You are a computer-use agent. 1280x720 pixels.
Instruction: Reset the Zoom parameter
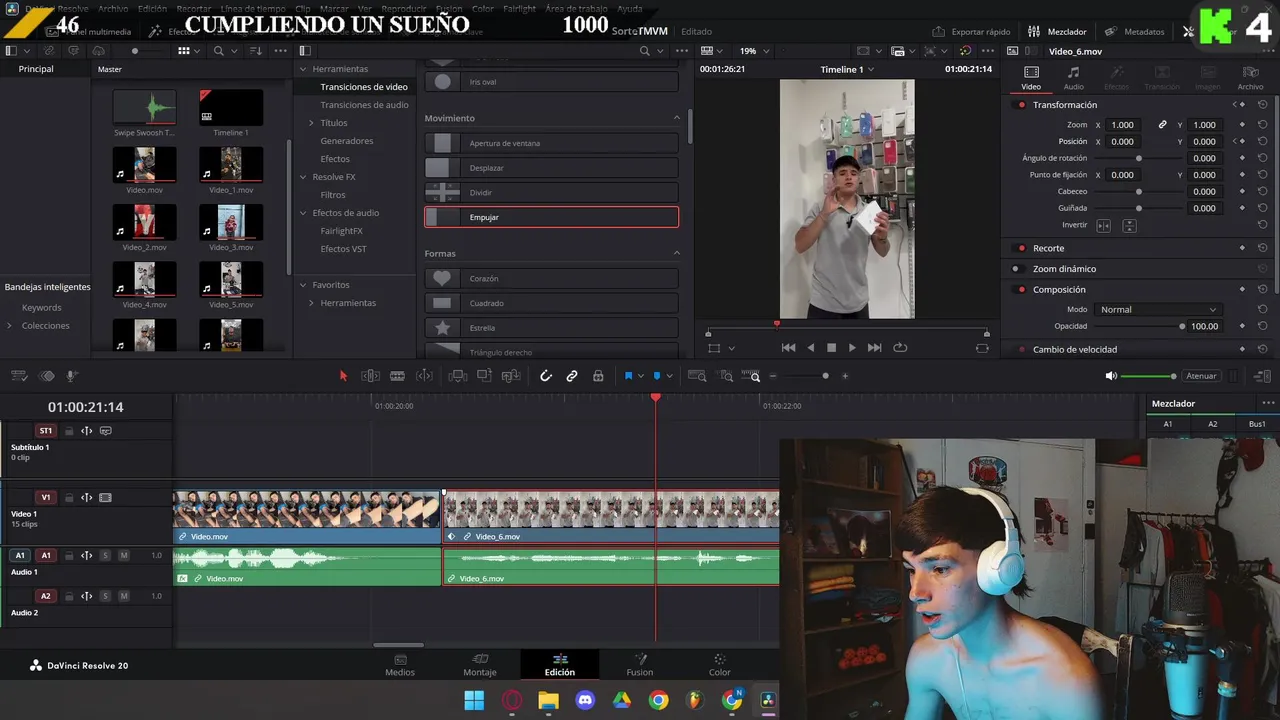(1263, 125)
